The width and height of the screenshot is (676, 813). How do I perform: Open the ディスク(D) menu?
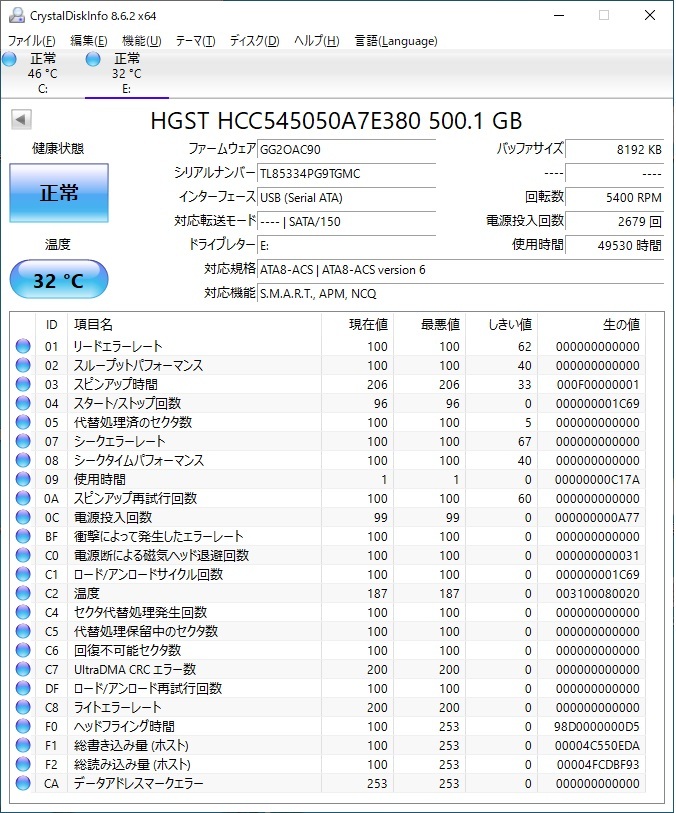(x=255, y=41)
